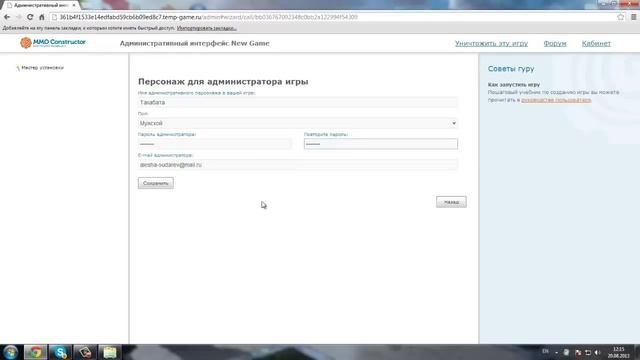Bookmark page with the star icon
Image resolution: width=640 pixels, height=360 pixels.
click(x=620, y=17)
